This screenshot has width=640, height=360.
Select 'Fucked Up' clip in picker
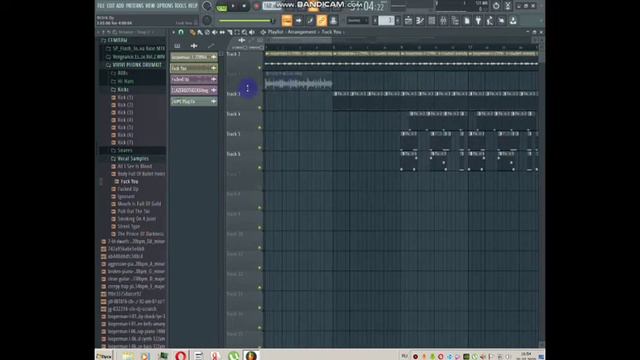click(x=193, y=79)
